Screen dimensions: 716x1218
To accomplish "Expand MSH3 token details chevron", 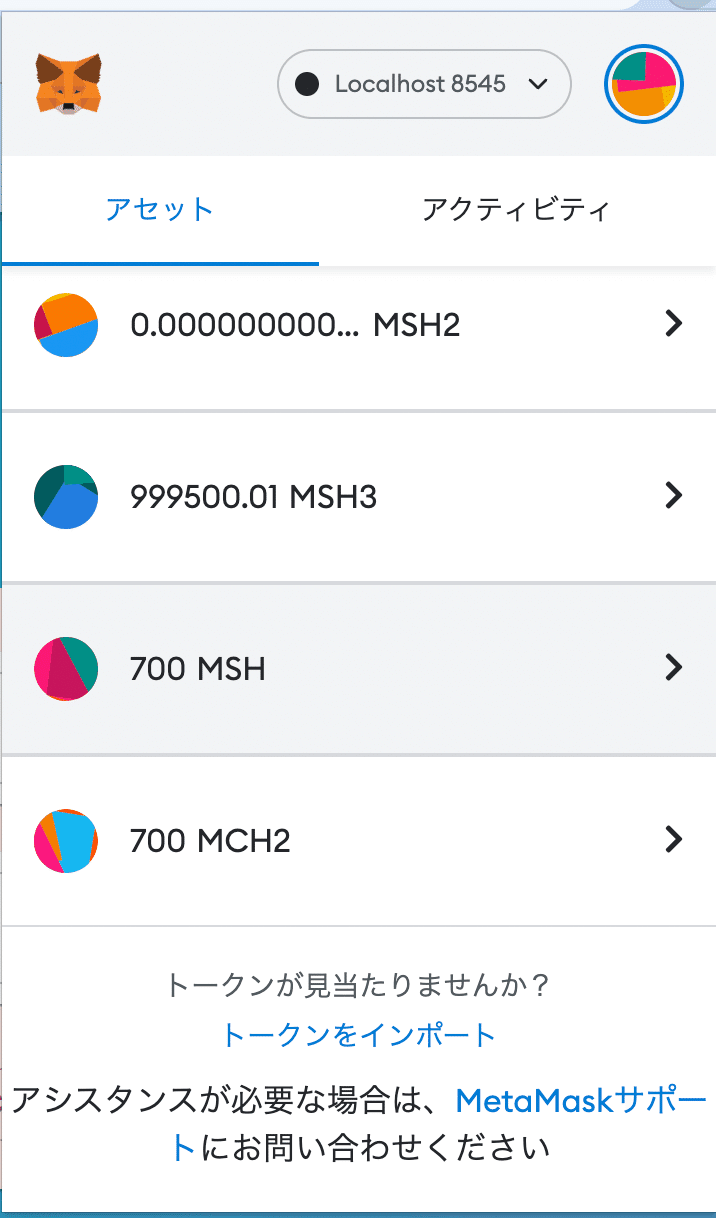I will coord(674,495).
